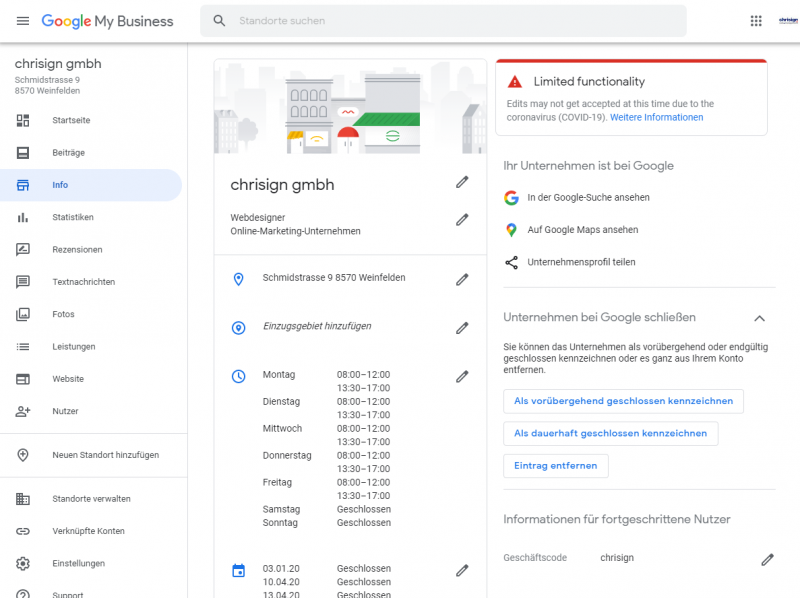Click the Startseite dashboard icon

23,120
